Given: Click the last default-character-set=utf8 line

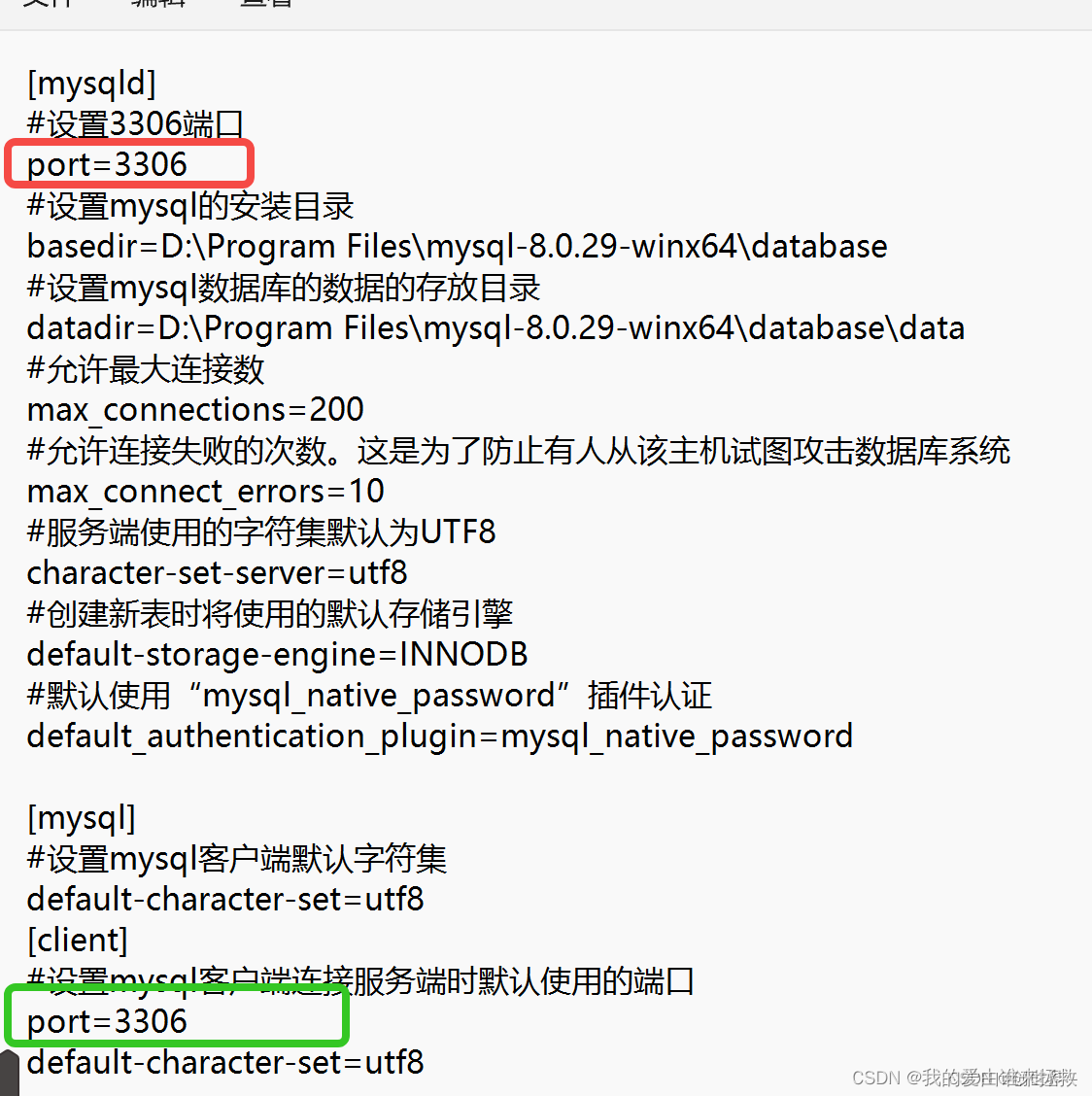Looking at the screenshot, I should click(225, 1063).
